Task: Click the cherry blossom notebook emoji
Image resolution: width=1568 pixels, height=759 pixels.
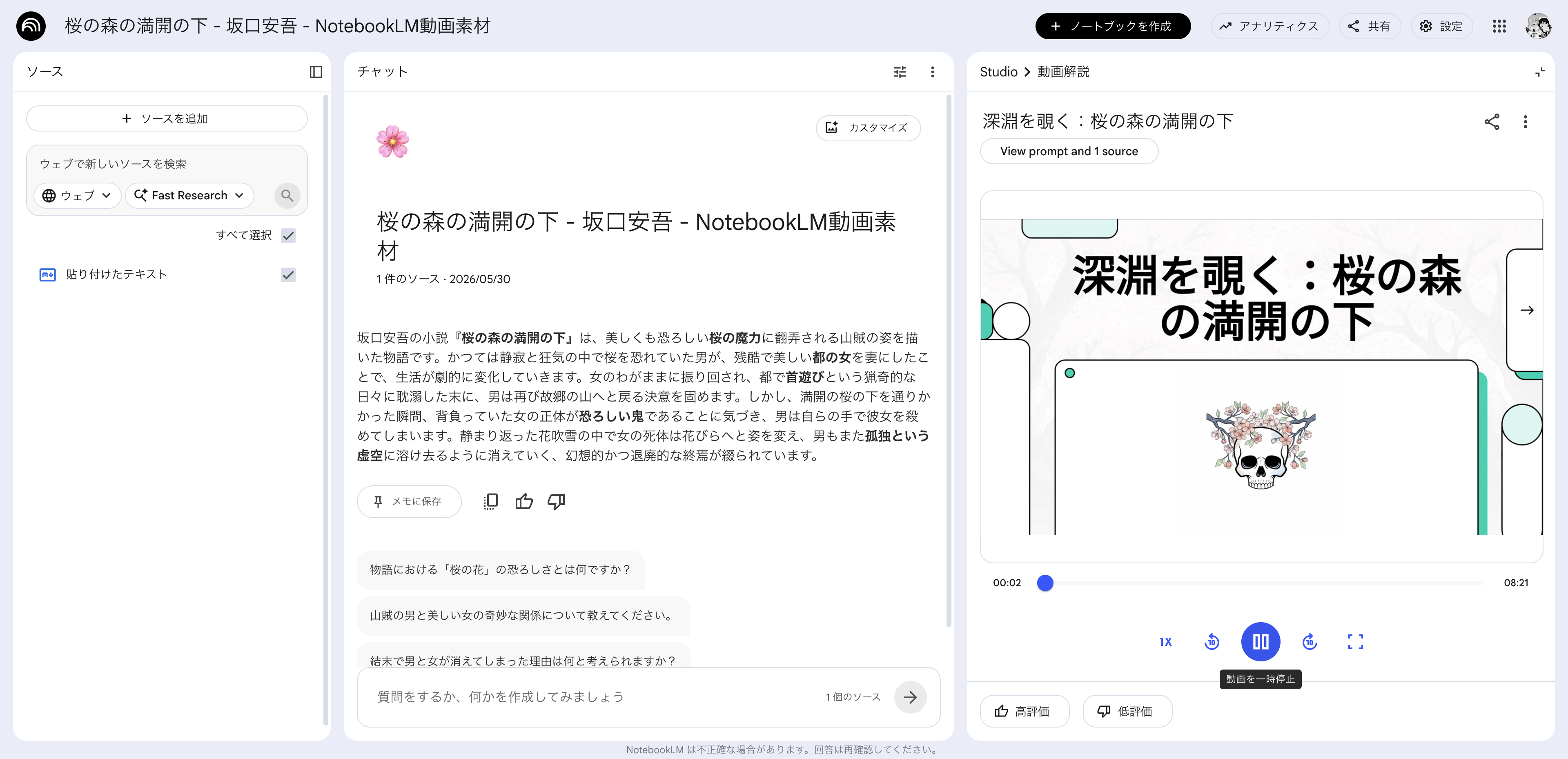Action: coord(392,141)
